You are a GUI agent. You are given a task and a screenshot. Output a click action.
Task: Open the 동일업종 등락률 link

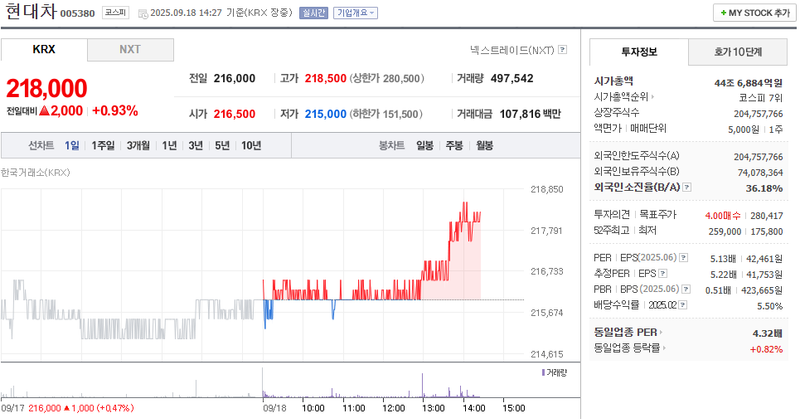click(630, 348)
